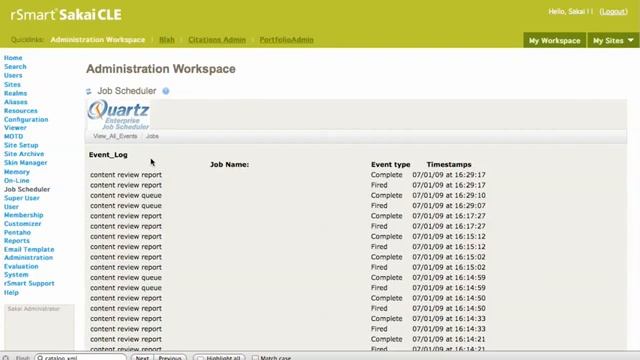Image resolution: width=640 pixels, height=360 pixels.
Task: Click the Job Scheduler help icon
Action: tap(166, 91)
